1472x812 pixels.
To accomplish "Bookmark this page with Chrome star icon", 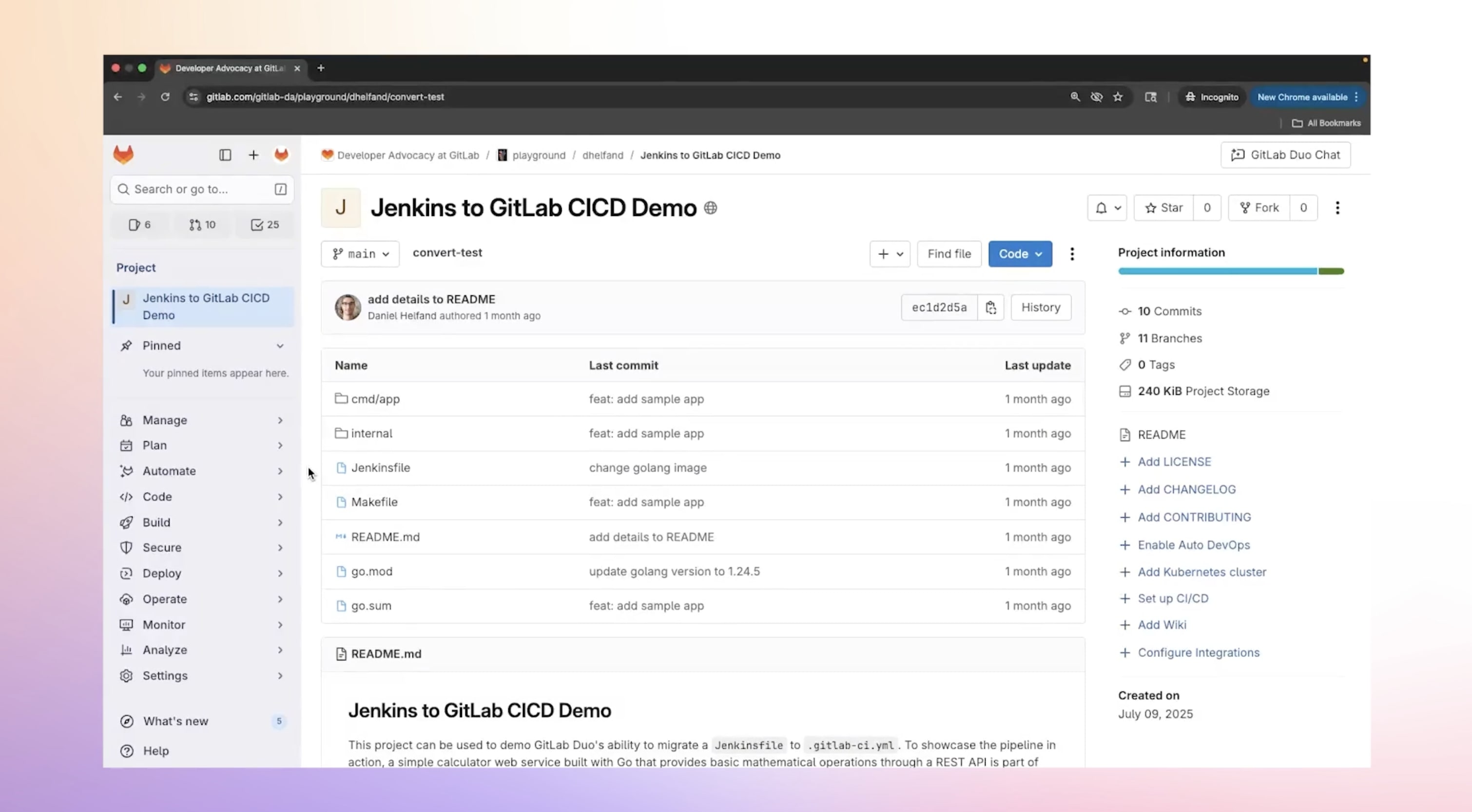I will click(x=1118, y=97).
